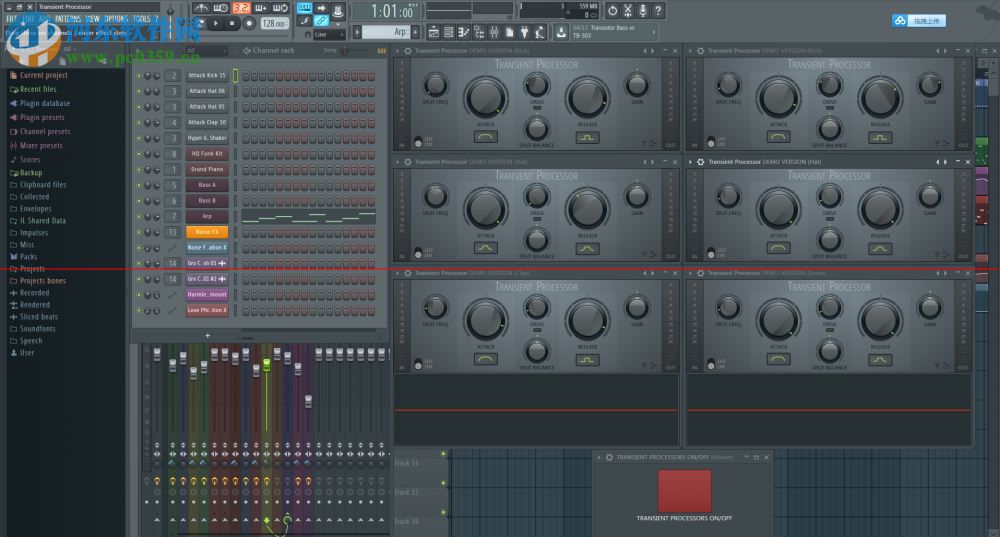
Task: Toggle the metronome icon
Action: coord(201,8)
